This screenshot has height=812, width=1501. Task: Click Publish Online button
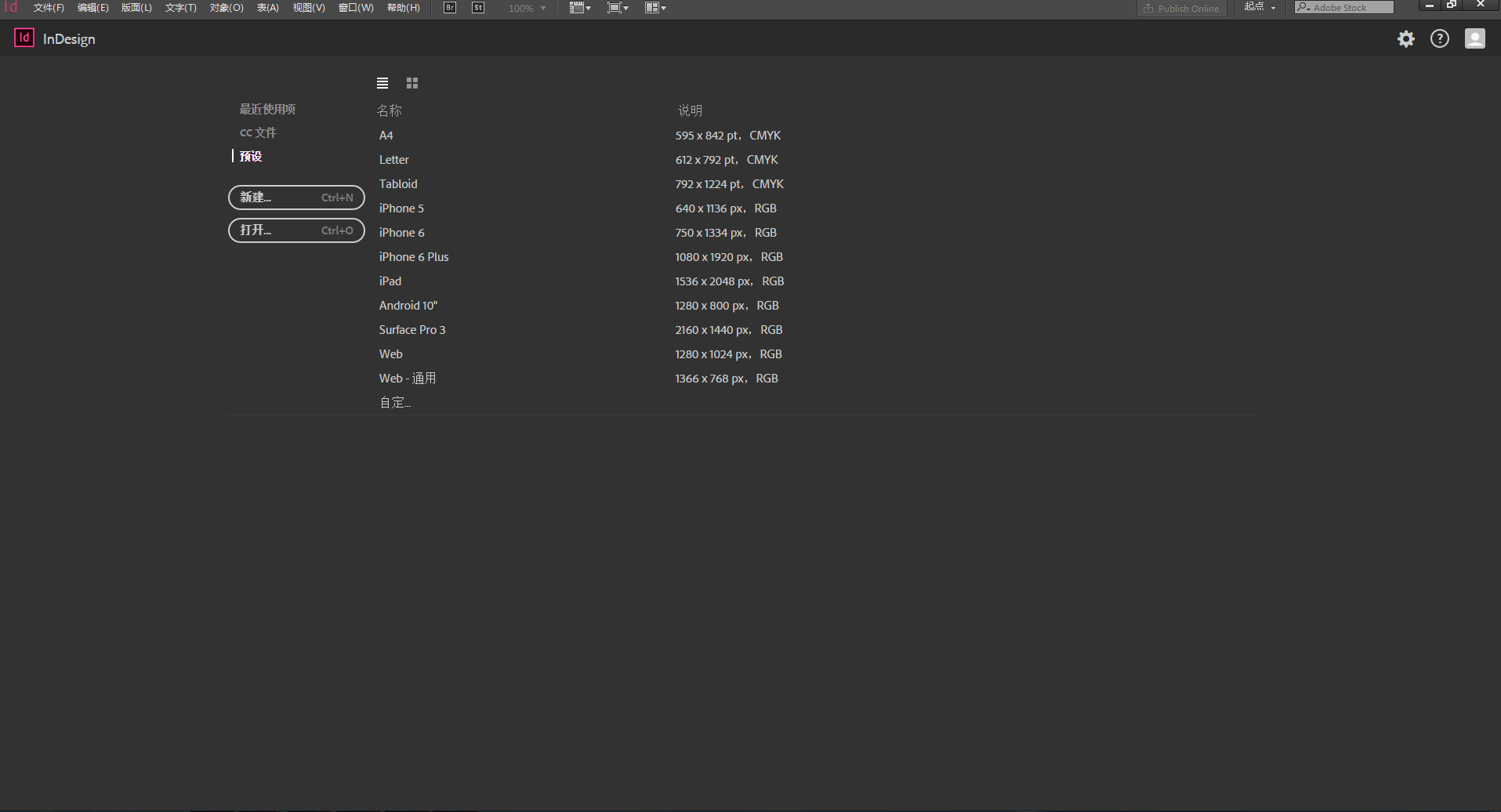coord(1182,8)
